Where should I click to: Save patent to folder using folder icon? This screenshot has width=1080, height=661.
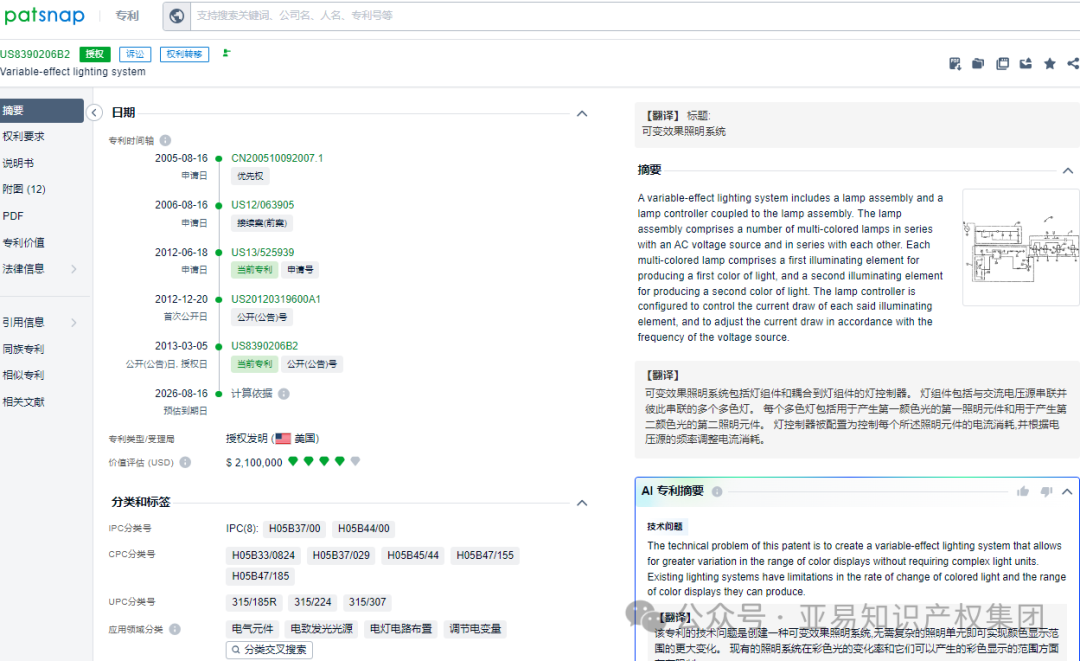click(978, 63)
